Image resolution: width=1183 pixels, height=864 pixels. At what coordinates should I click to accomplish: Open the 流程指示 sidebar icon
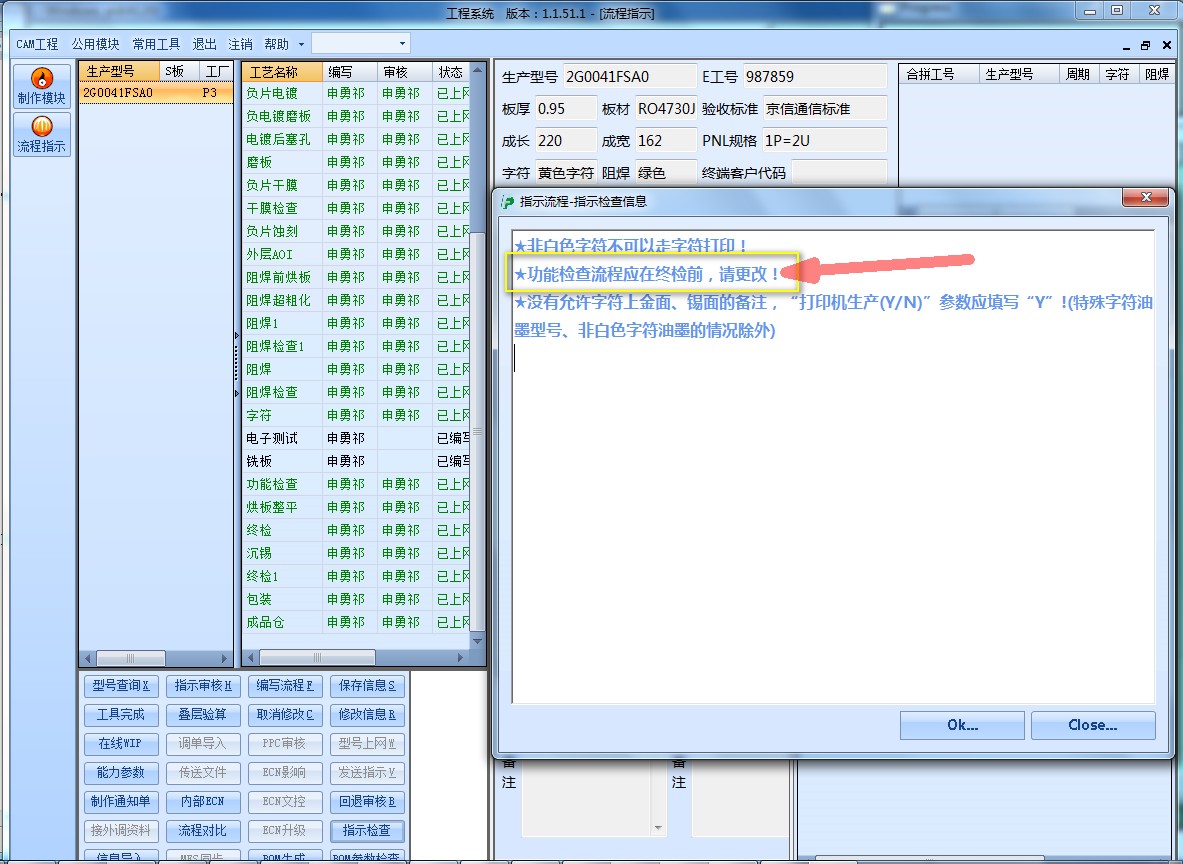click(42, 134)
